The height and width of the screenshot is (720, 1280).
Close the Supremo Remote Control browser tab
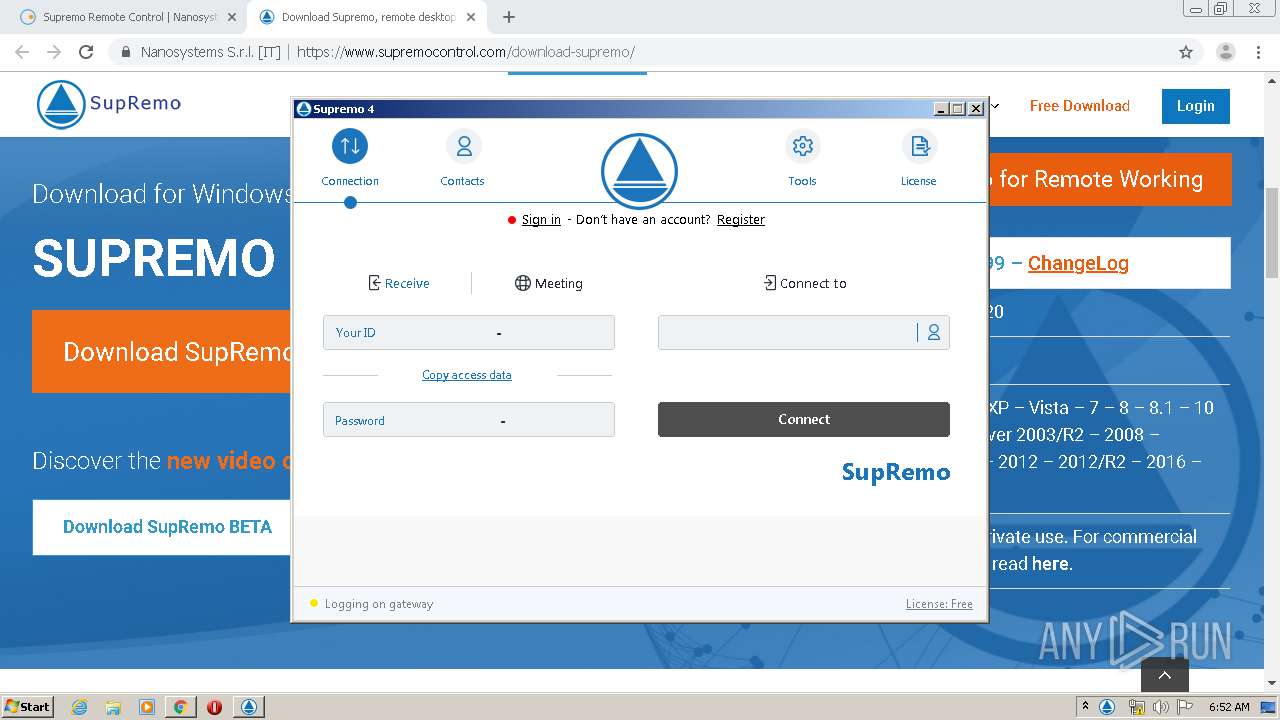click(x=232, y=17)
